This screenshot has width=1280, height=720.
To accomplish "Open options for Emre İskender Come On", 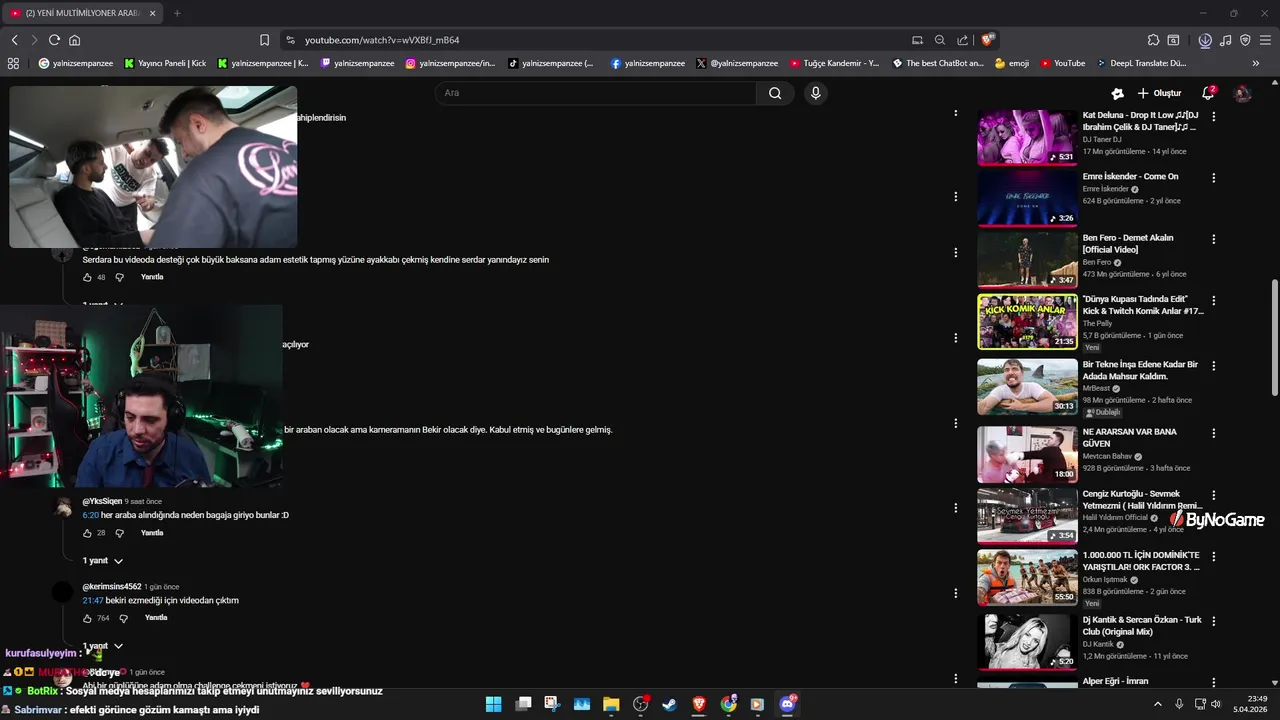I will pyautogui.click(x=1214, y=178).
